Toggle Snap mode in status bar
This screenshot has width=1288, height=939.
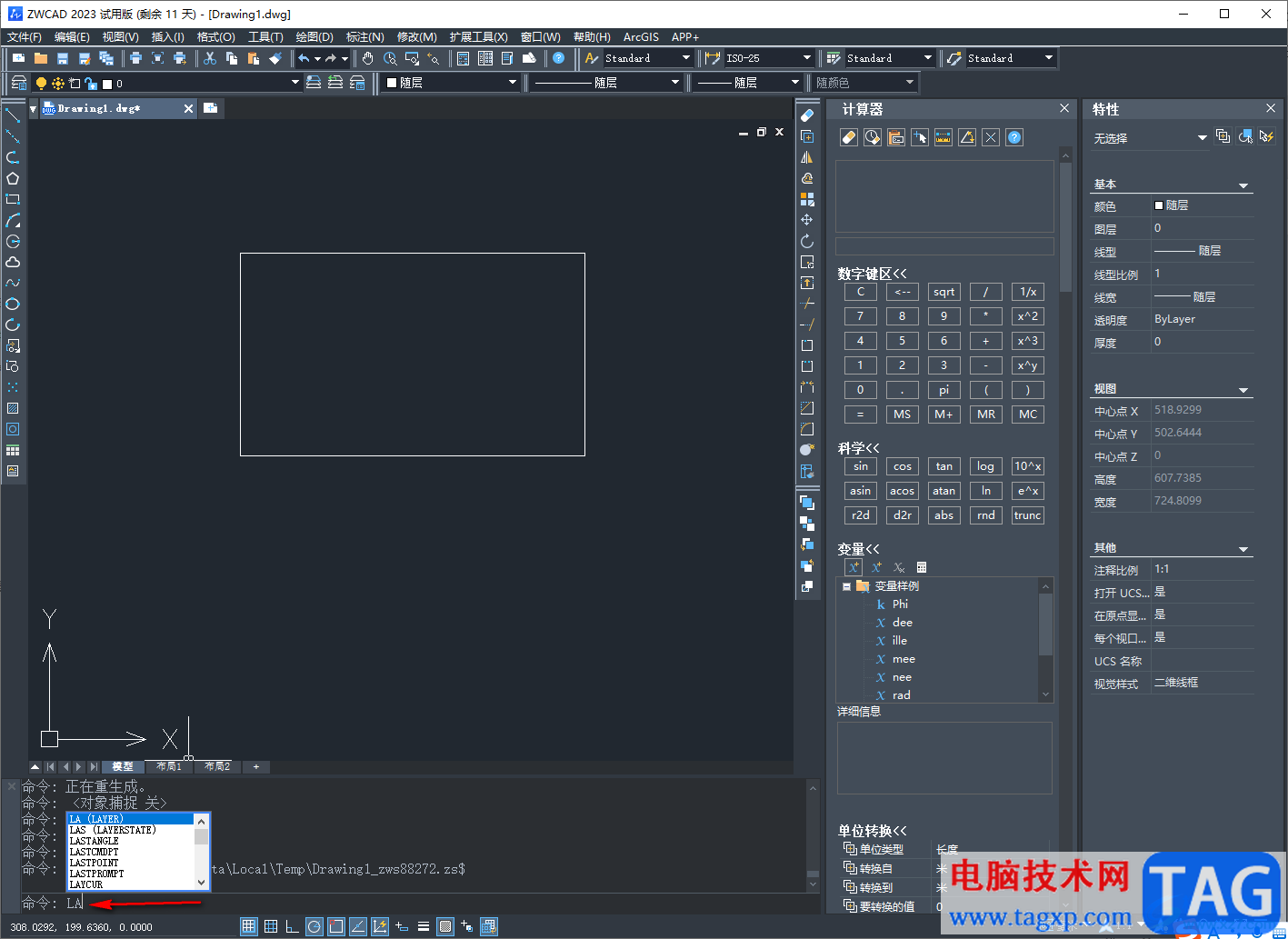pyautogui.click(x=248, y=926)
